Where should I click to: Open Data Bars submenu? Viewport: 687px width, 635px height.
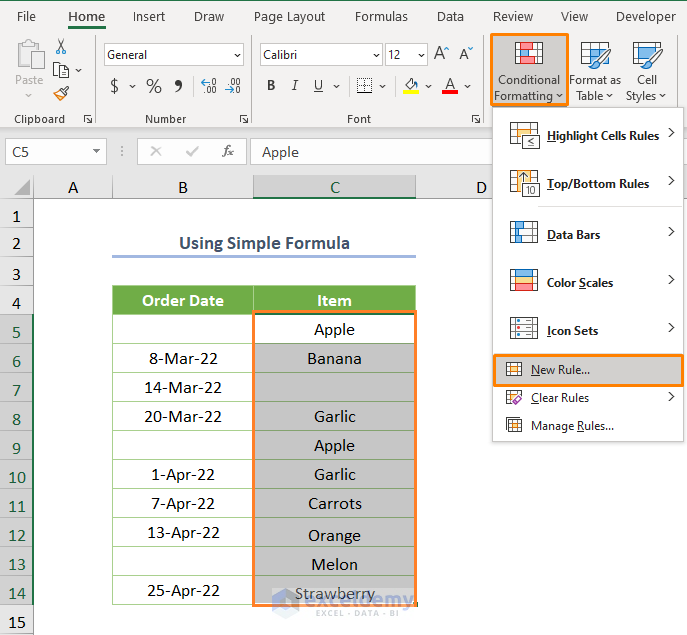[x=588, y=234]
